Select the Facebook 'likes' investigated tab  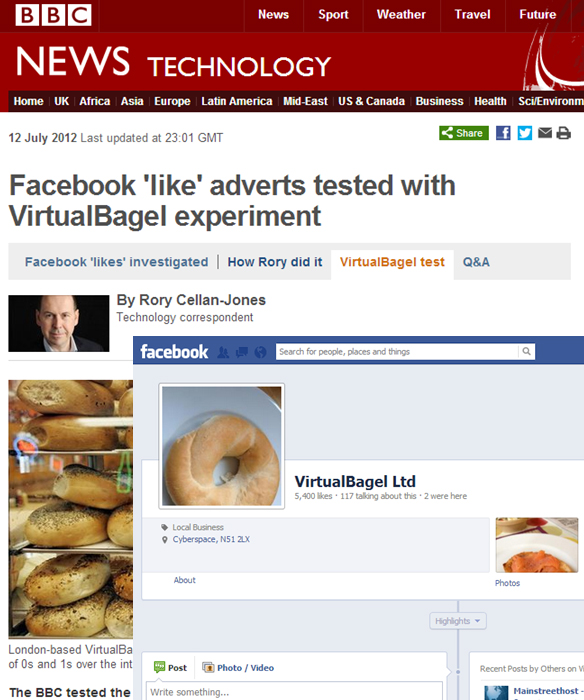tap(117, 262)
